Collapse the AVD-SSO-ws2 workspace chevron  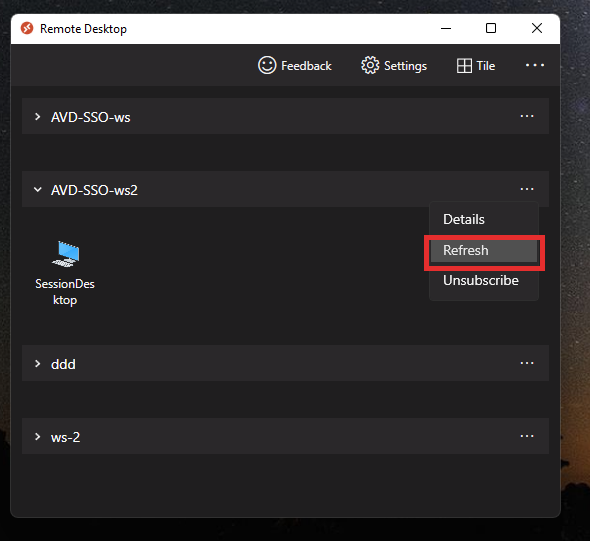(37, 189)
